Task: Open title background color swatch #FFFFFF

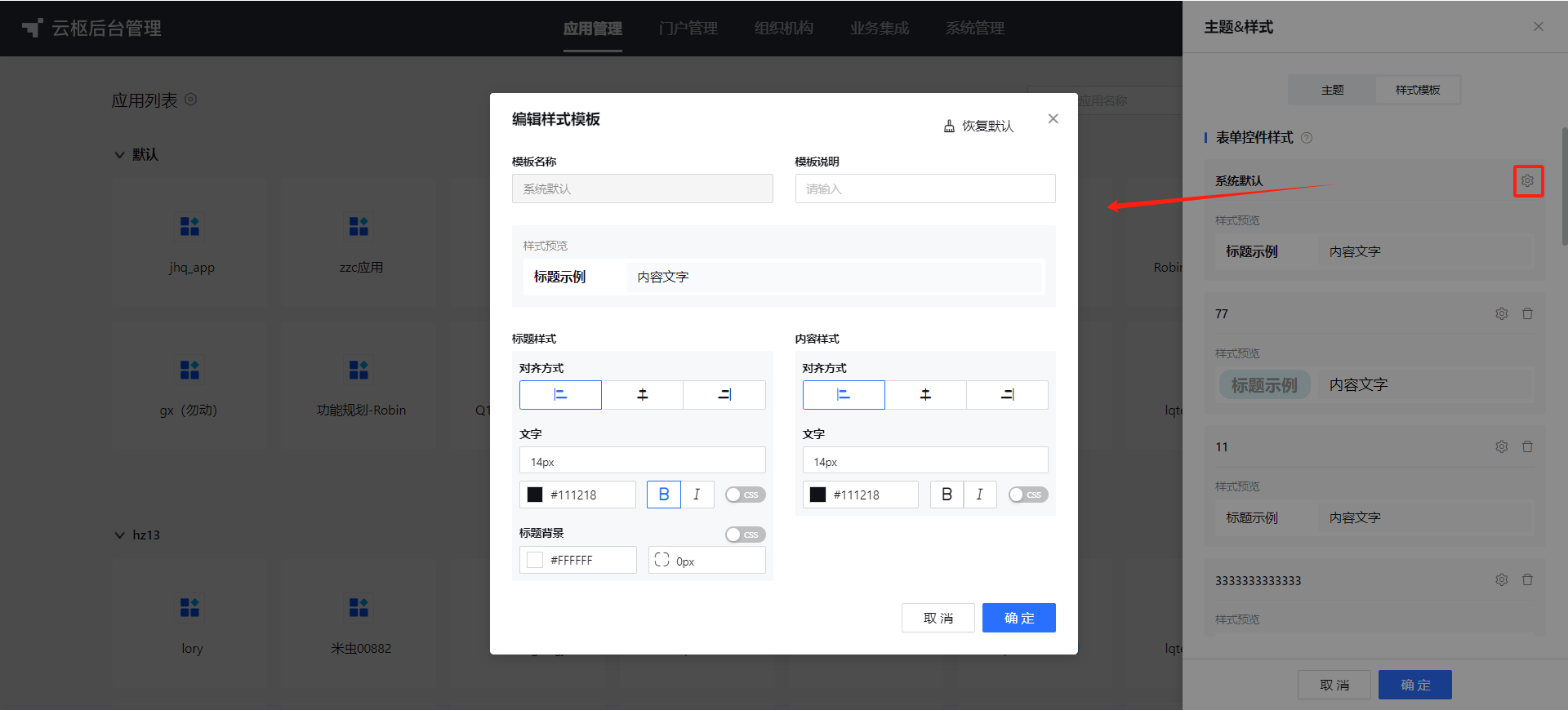Action: pos(535,560)
